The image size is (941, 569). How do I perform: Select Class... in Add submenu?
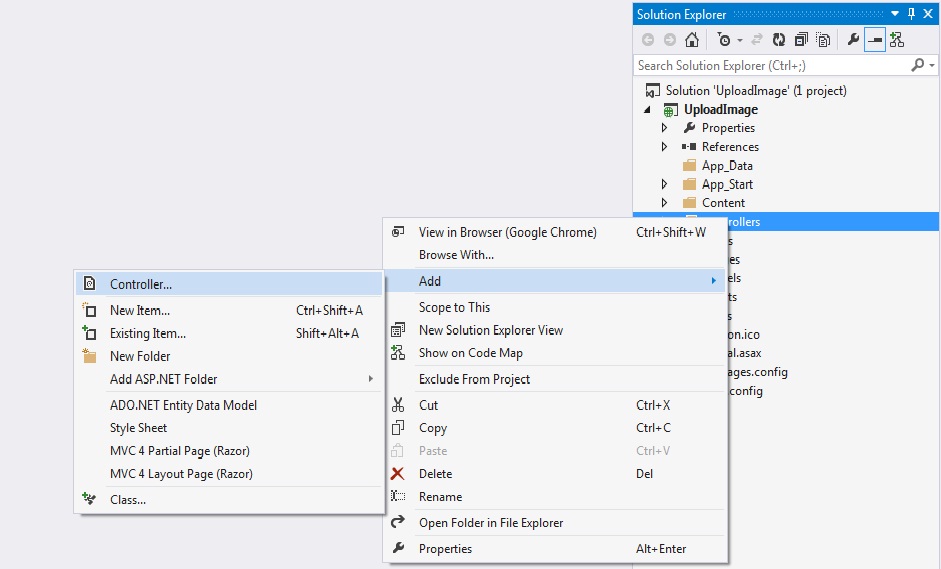click(x=229, y=499)
